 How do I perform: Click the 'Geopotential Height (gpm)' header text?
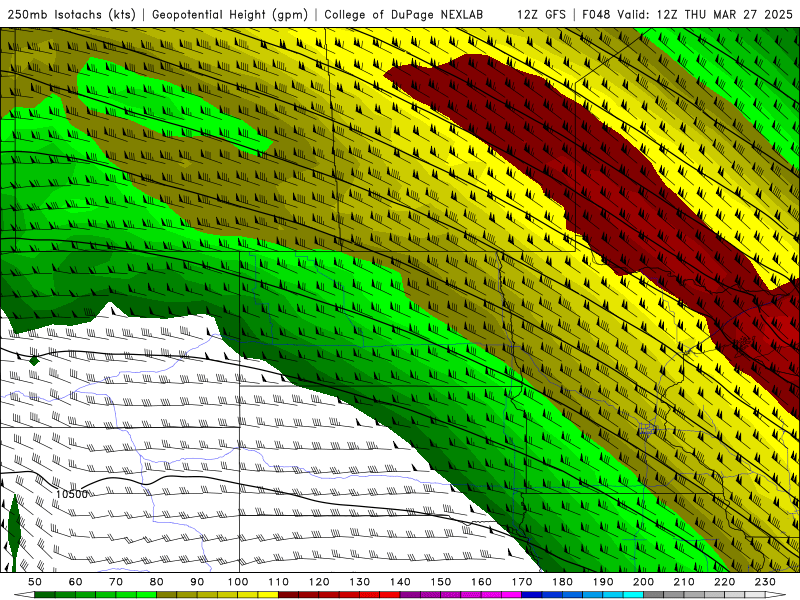click(x=230, y=14)
